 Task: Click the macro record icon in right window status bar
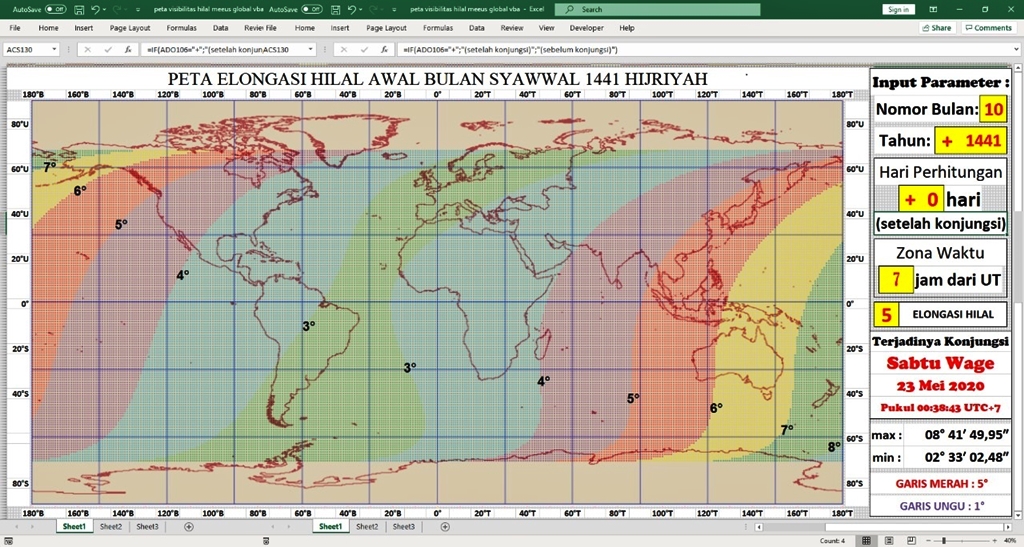click(266, 540)
